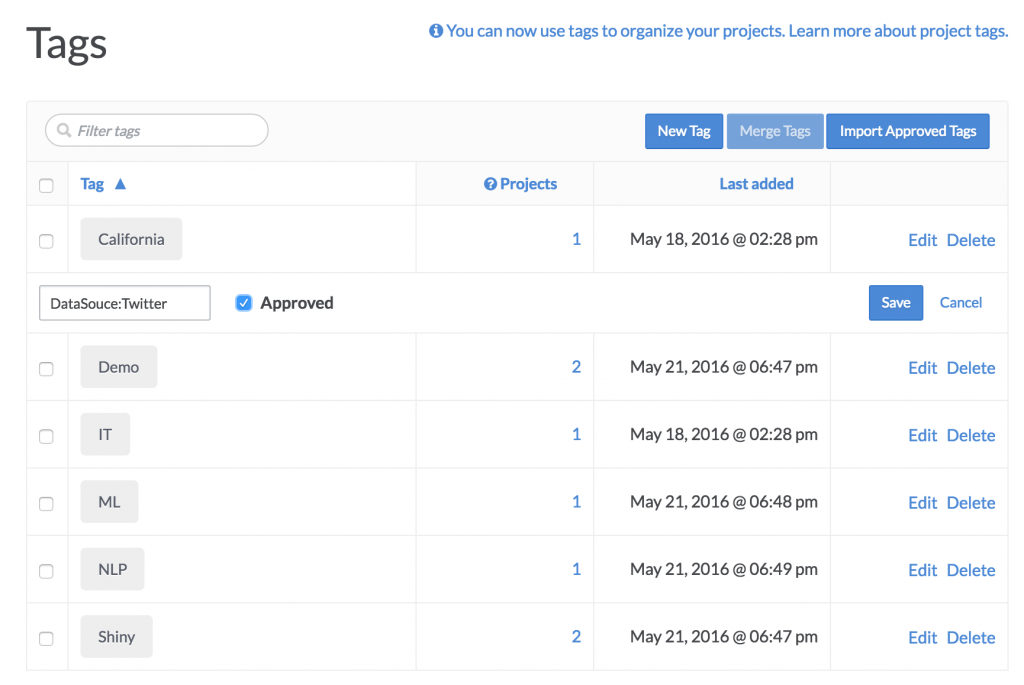
Task: Sort the table by Last added column
Action: [756, 184]
